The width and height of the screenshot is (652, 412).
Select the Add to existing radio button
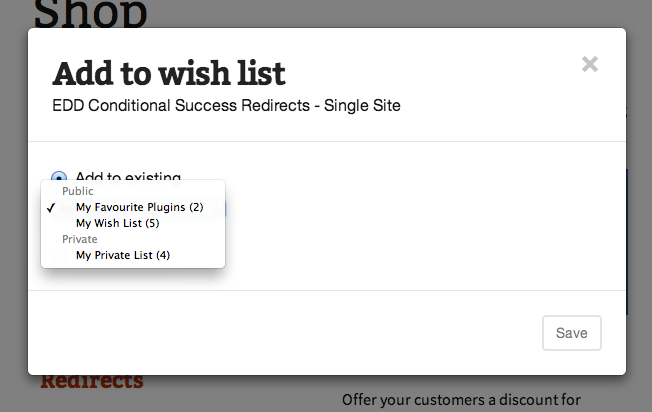tap(59, 176)
